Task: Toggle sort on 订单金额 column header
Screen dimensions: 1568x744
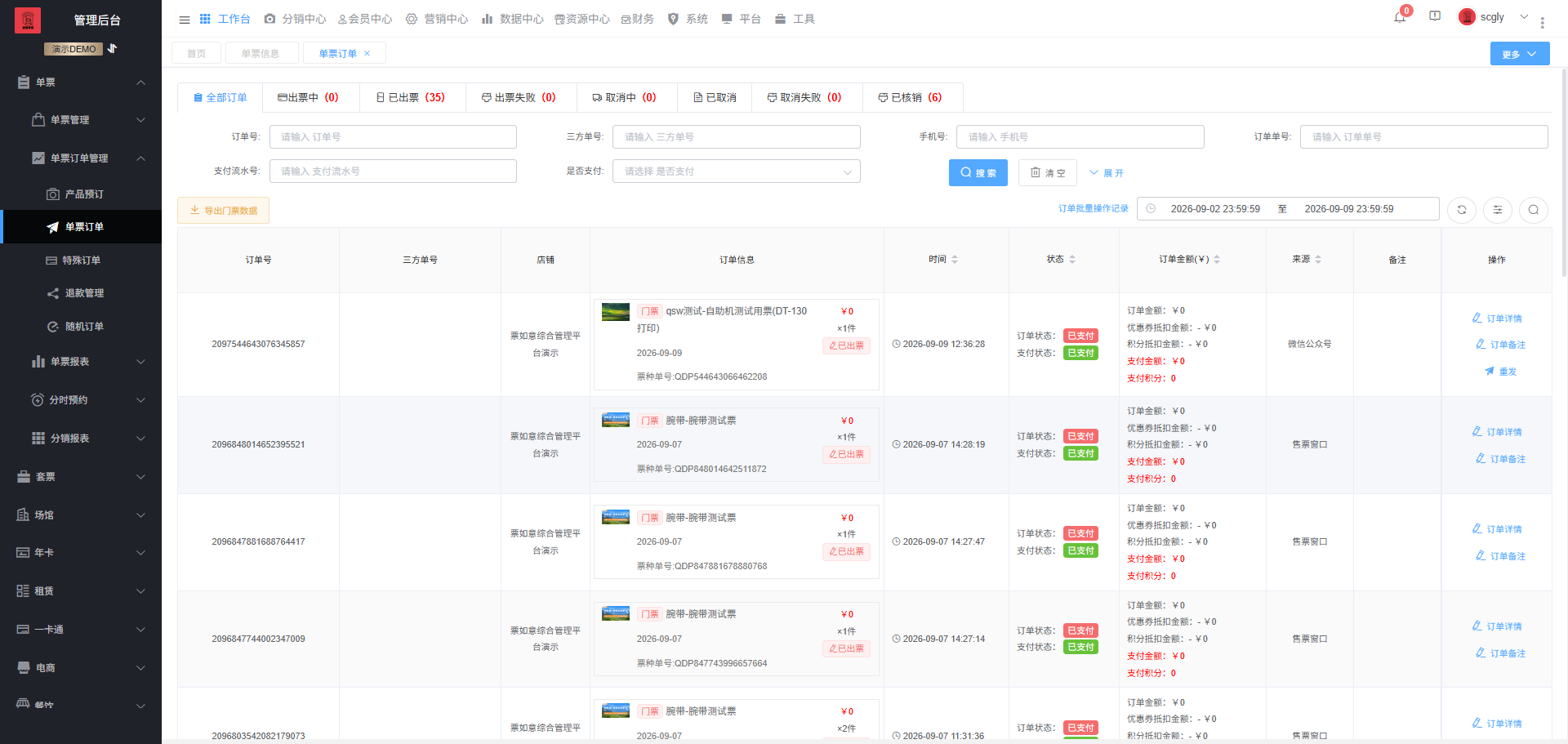Action: tap(1217, 260)
